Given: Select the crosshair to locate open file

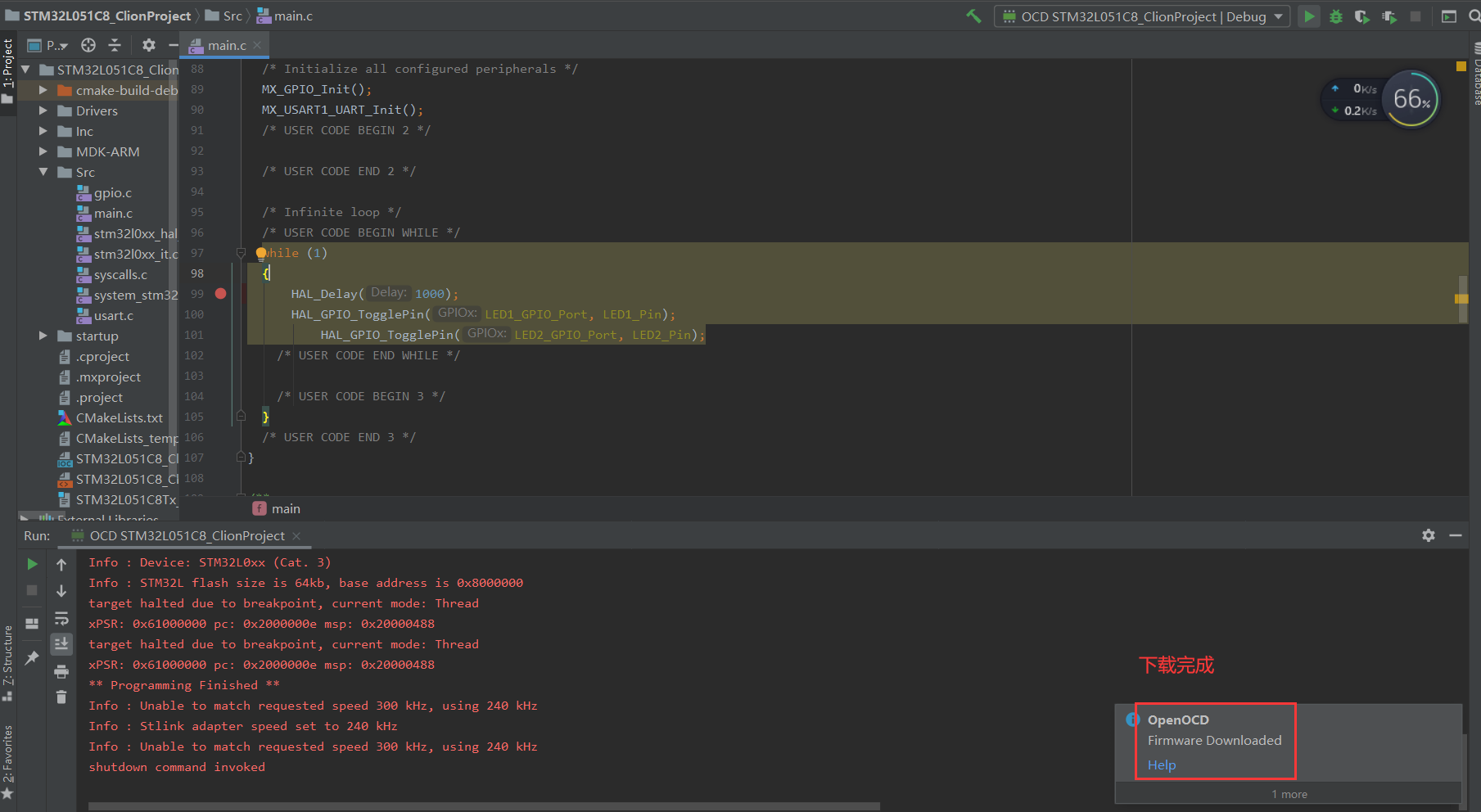Looking at the screenshot, I should 88,45.
